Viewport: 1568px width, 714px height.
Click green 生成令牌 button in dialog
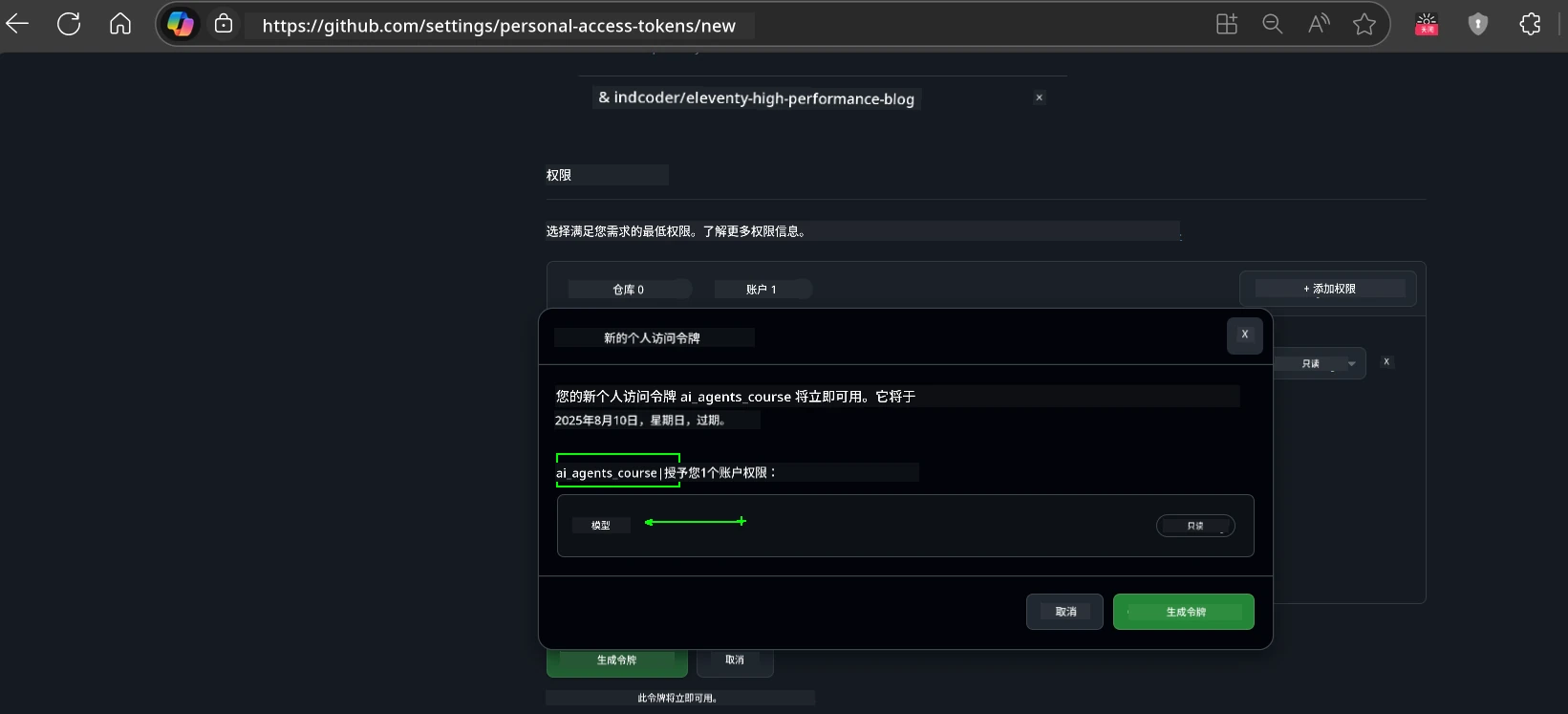tap(1183, 612)
